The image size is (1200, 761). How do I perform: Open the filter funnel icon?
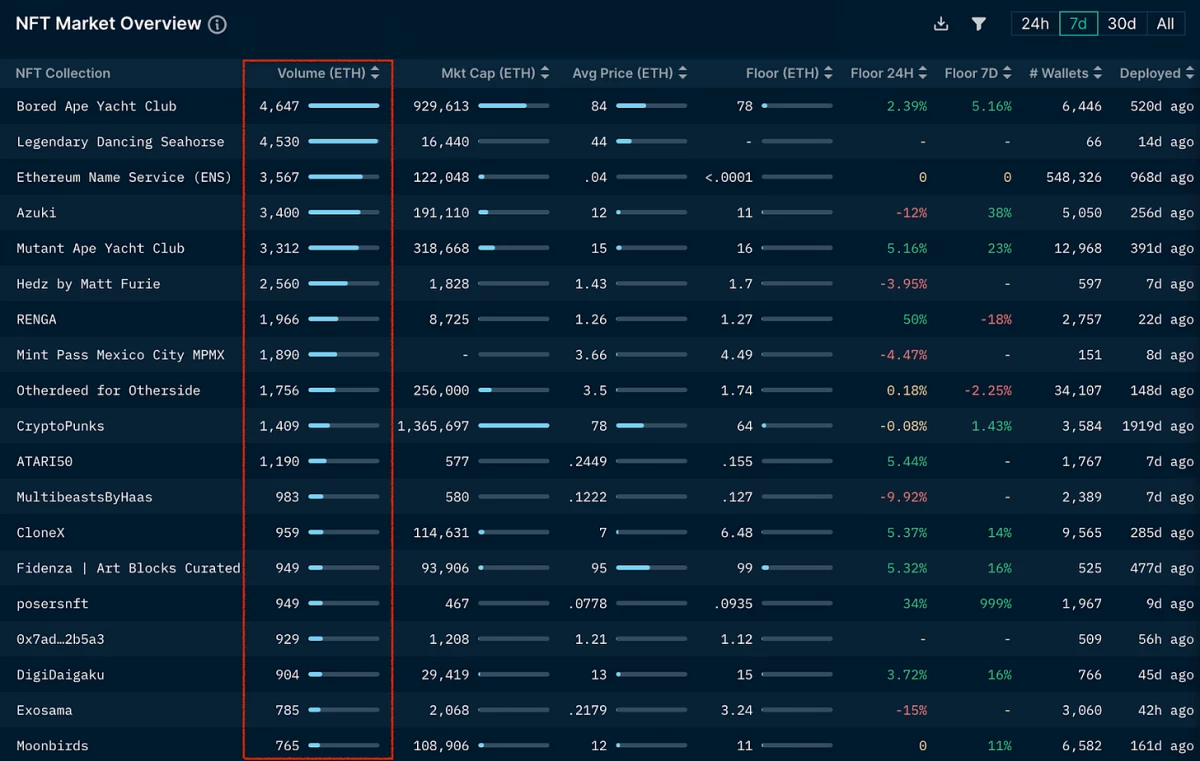point(979,24)
